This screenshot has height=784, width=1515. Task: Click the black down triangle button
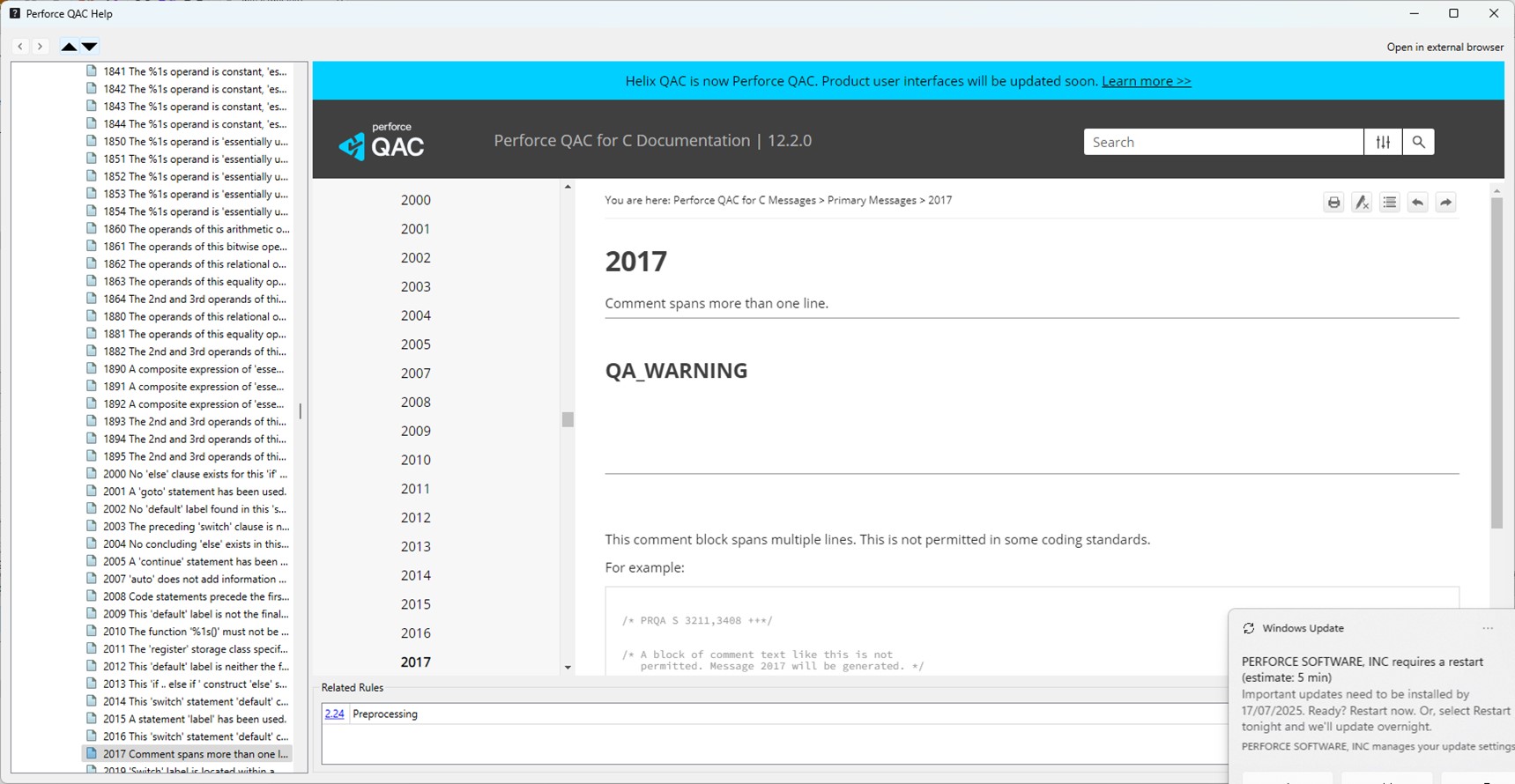[90, 47]
